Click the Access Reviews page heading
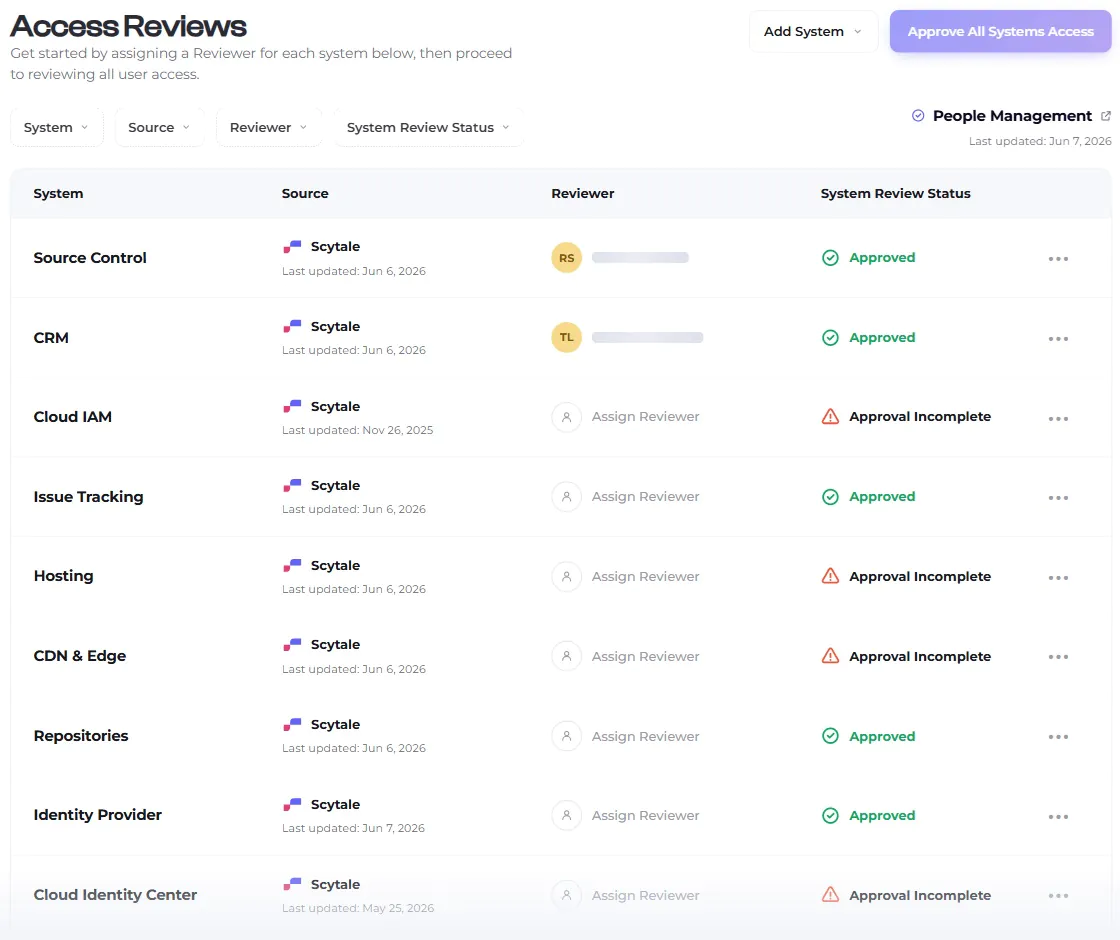The height and width of the screenshot is (940, 1120). 129,26
